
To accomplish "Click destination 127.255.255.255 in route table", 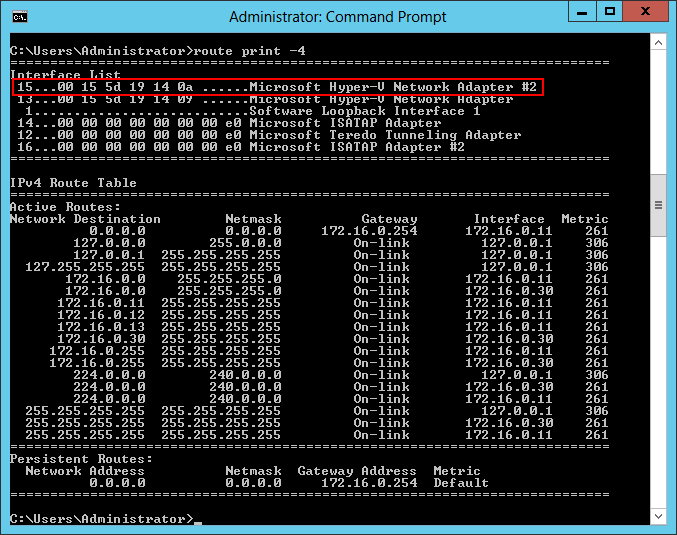I will [85, 267].
